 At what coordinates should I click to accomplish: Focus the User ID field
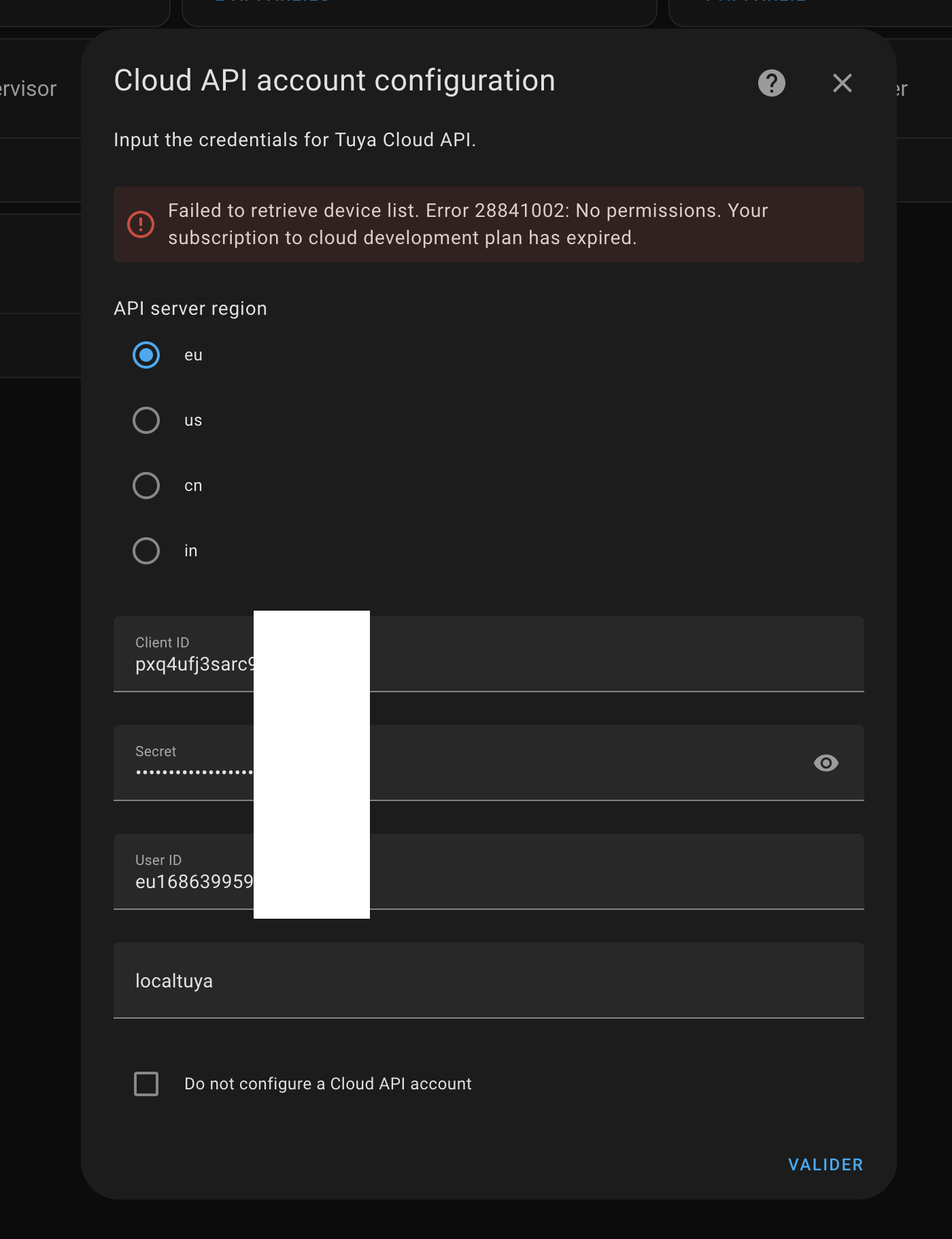488,872
